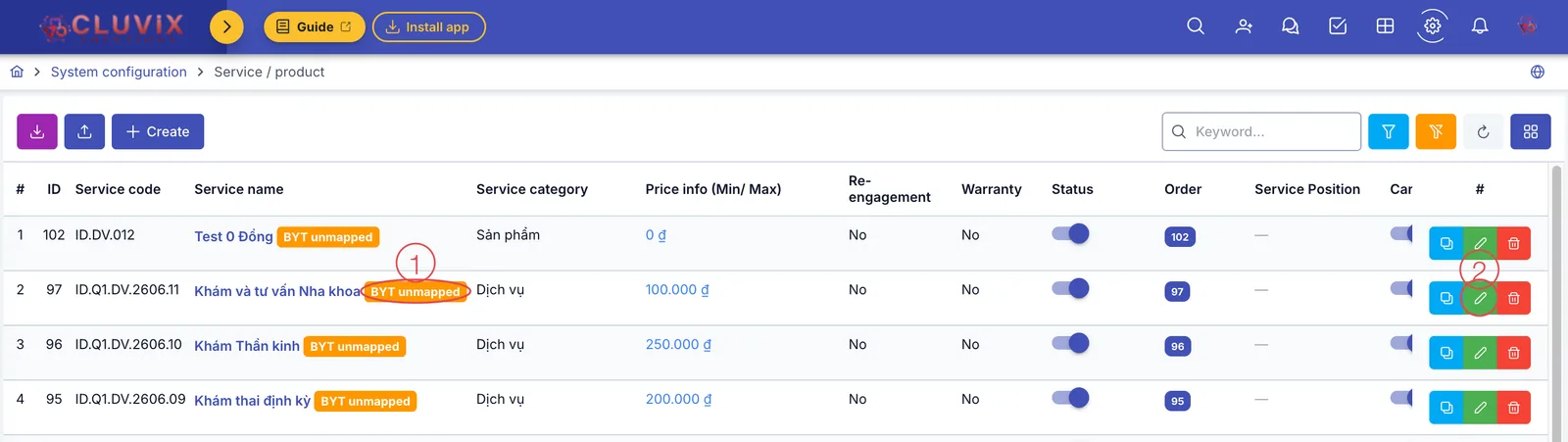The height and width of the screenshot is (442, 1568).
Task: Open the chat messages icon
Action: point(1291,26)
